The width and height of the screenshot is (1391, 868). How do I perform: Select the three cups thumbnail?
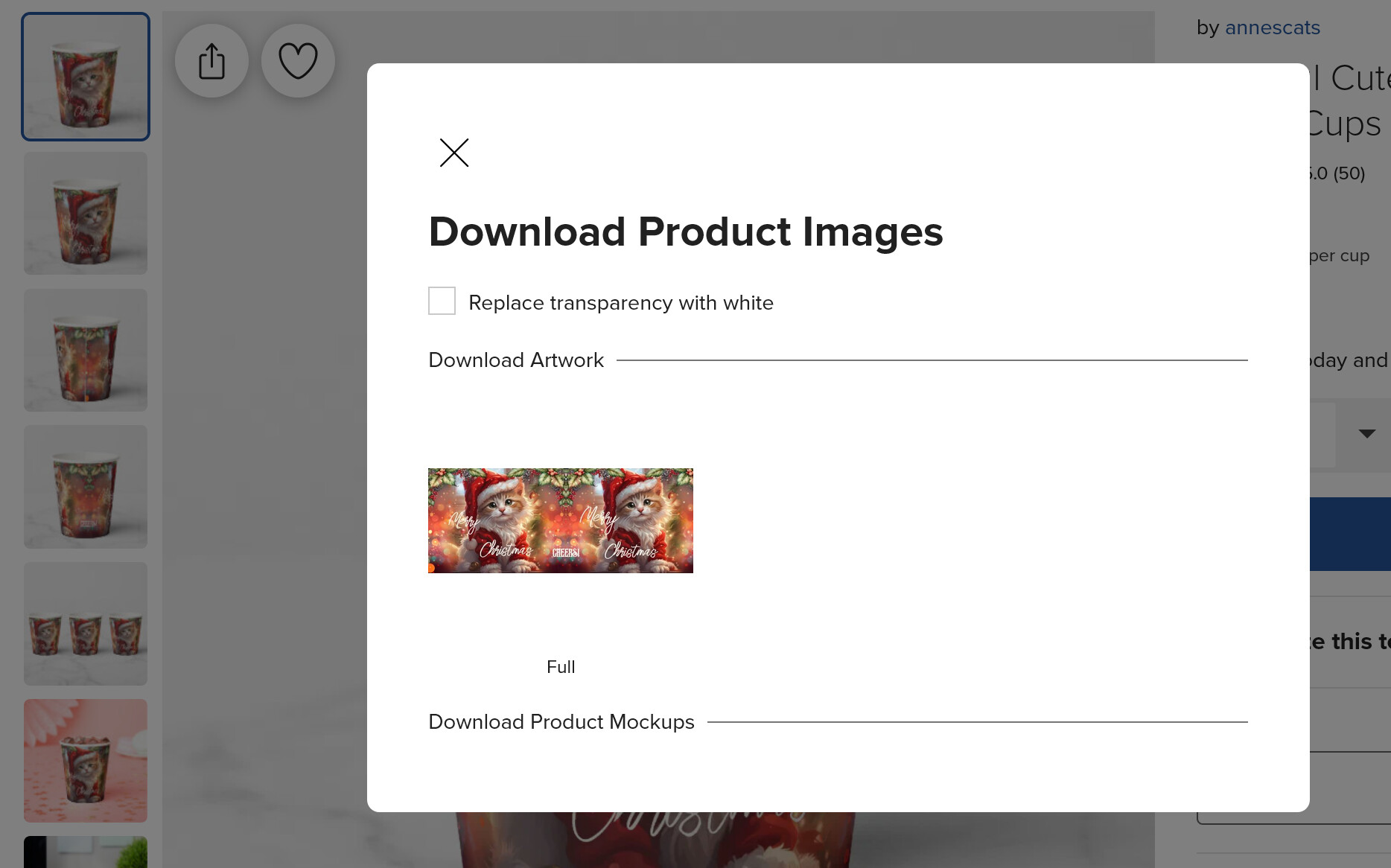[x=86, y=624]
